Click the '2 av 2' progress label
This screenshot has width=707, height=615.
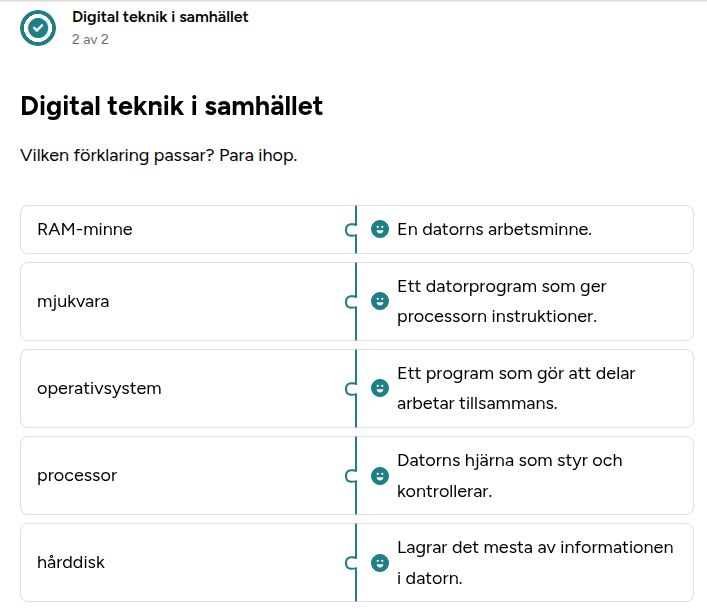point(90,40)
